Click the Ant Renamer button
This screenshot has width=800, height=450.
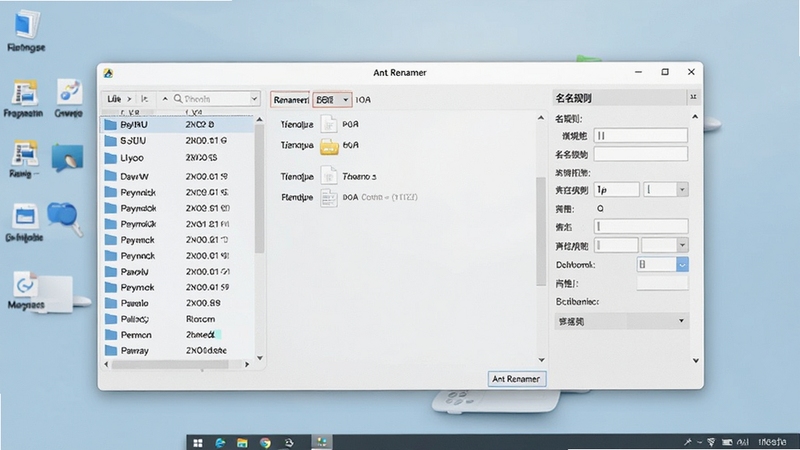[x=516, y=379]
